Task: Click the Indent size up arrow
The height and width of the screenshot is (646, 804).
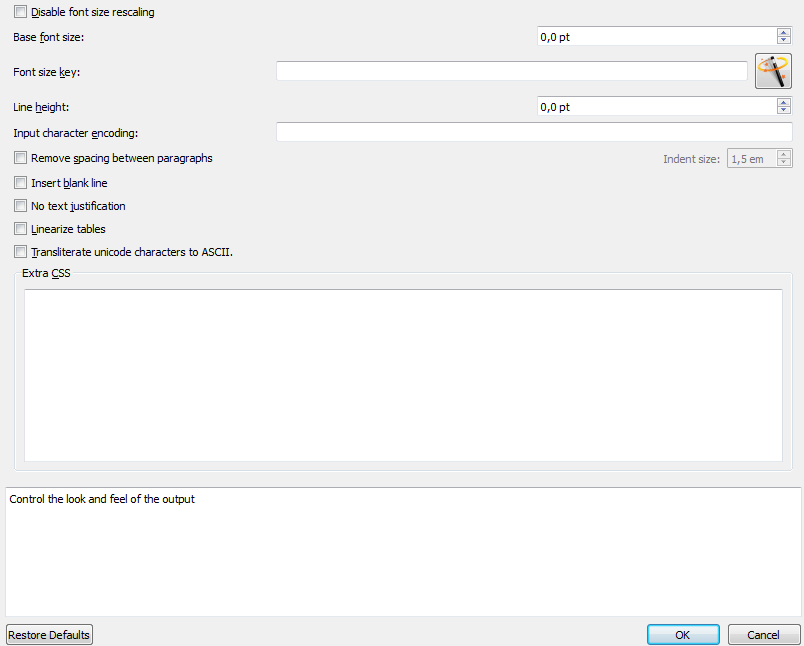Action: coord(784,154)
